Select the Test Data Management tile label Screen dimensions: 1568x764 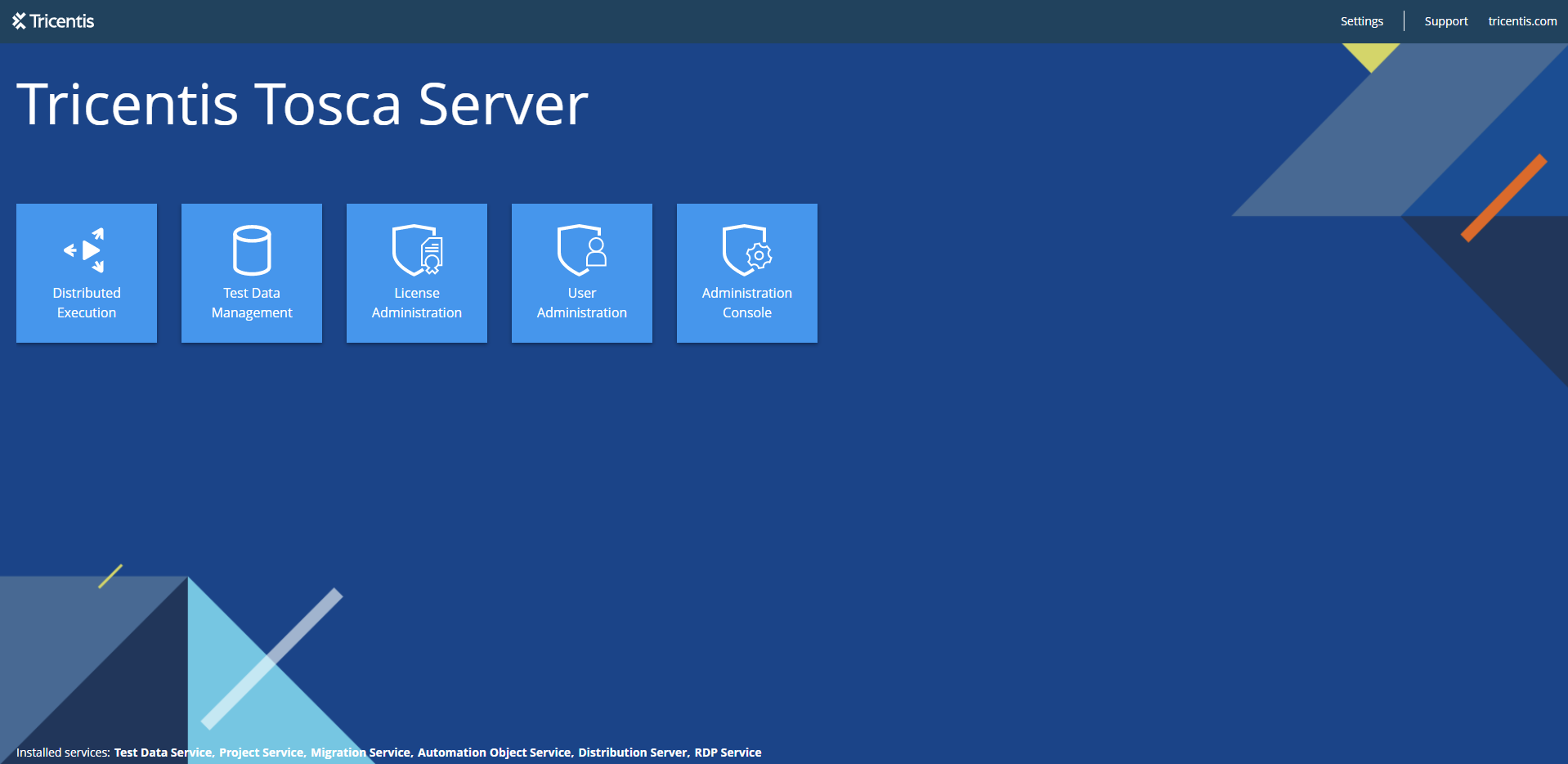[x=252, y=303]
